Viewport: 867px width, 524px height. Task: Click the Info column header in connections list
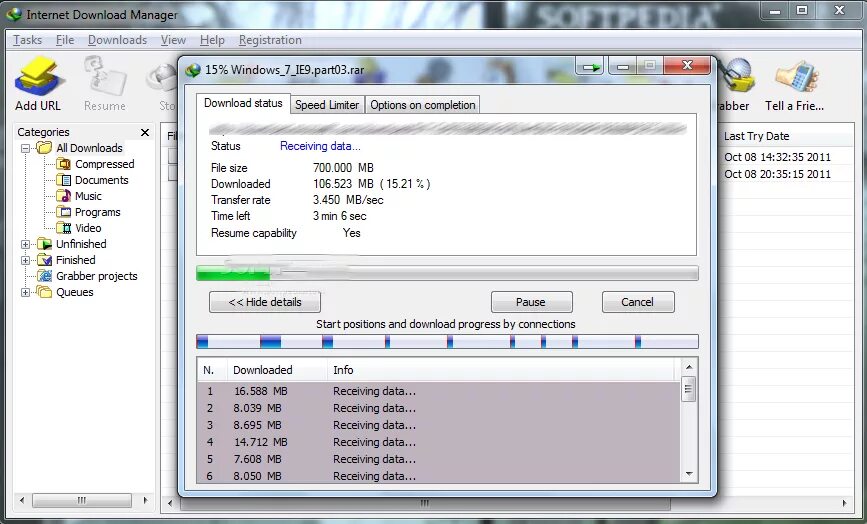pyautogui.click(x=501, y=370)
